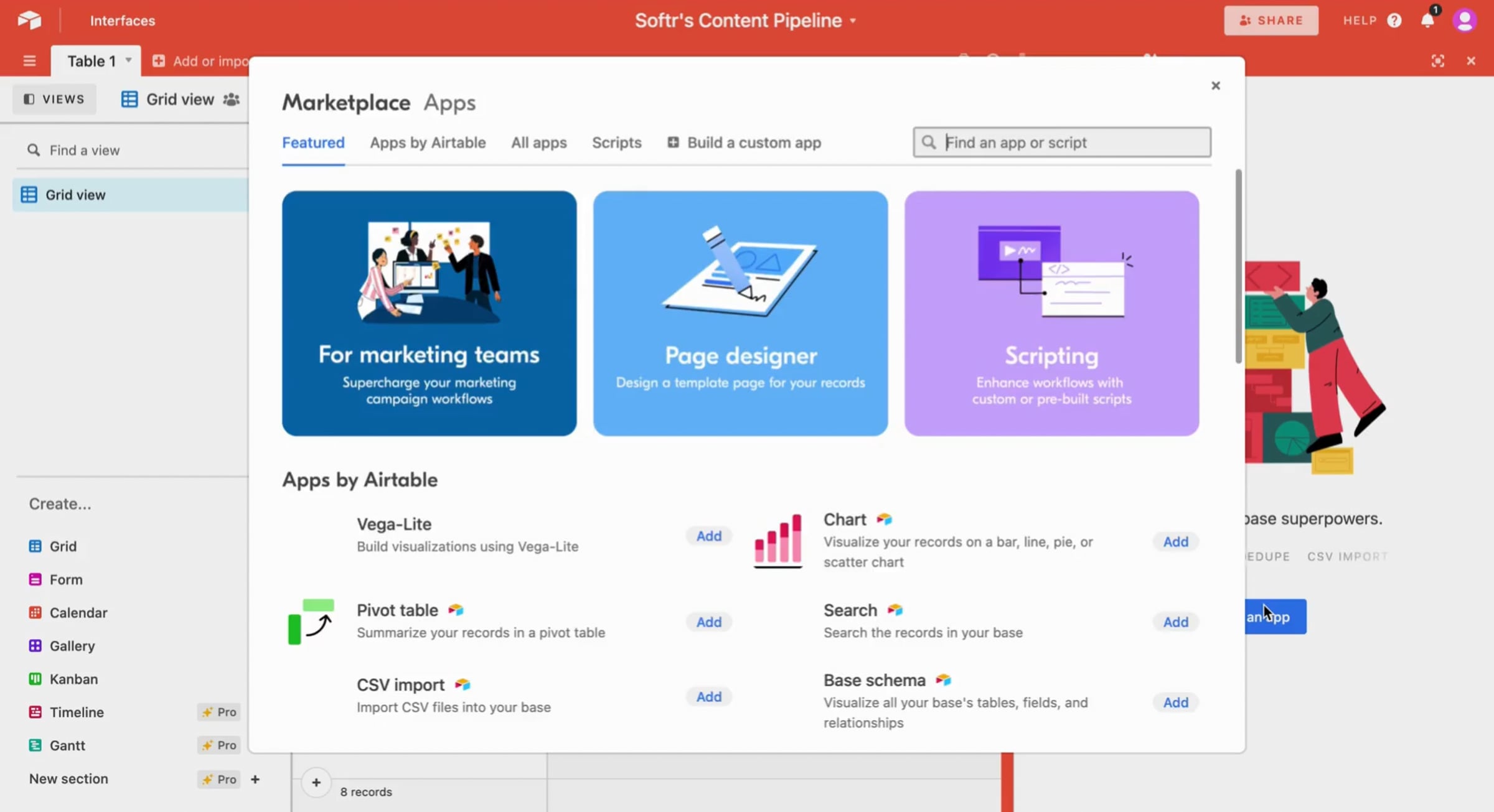Click the Chart app bar-graph icon

[778, 540]
